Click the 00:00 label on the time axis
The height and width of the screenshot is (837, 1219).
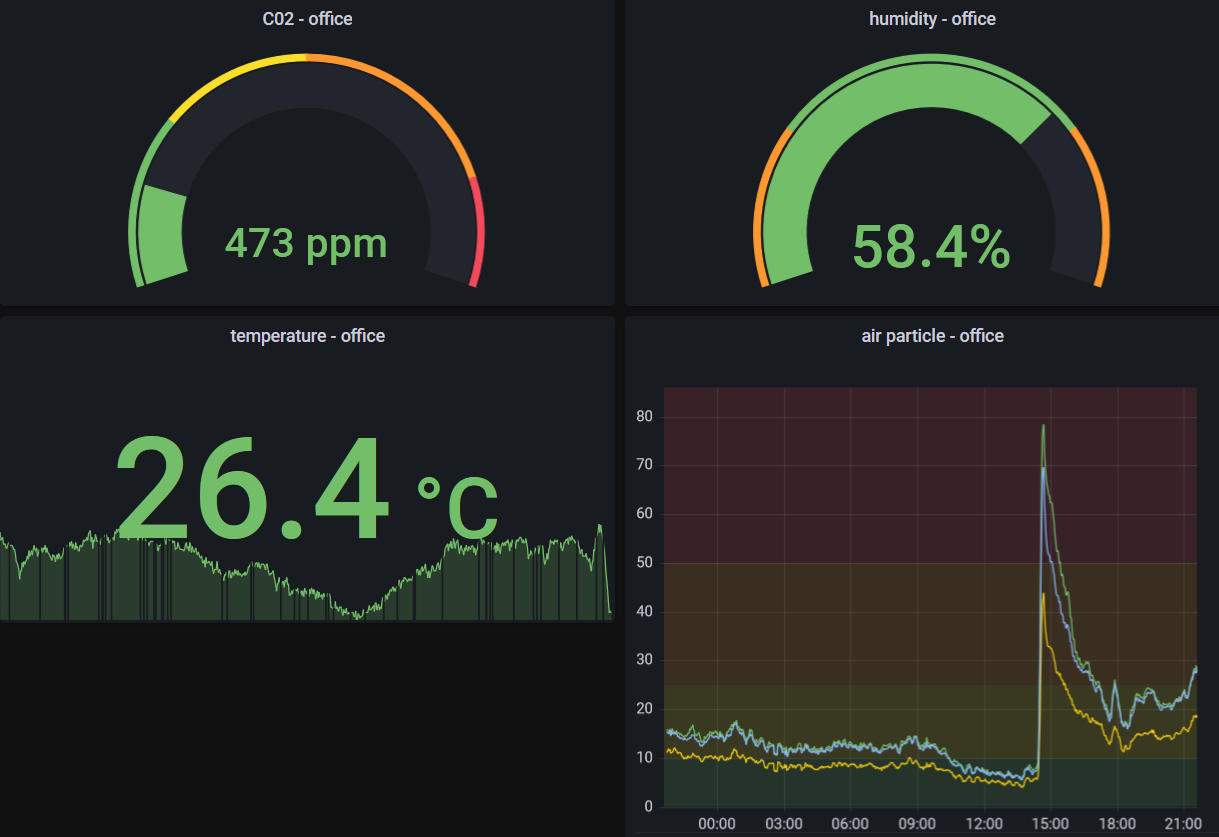pyautogui.click(x=716, y=824)
